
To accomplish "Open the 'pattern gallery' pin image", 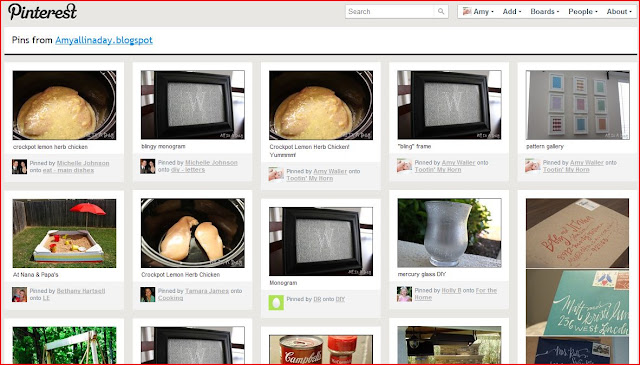I will click(577, 105).
